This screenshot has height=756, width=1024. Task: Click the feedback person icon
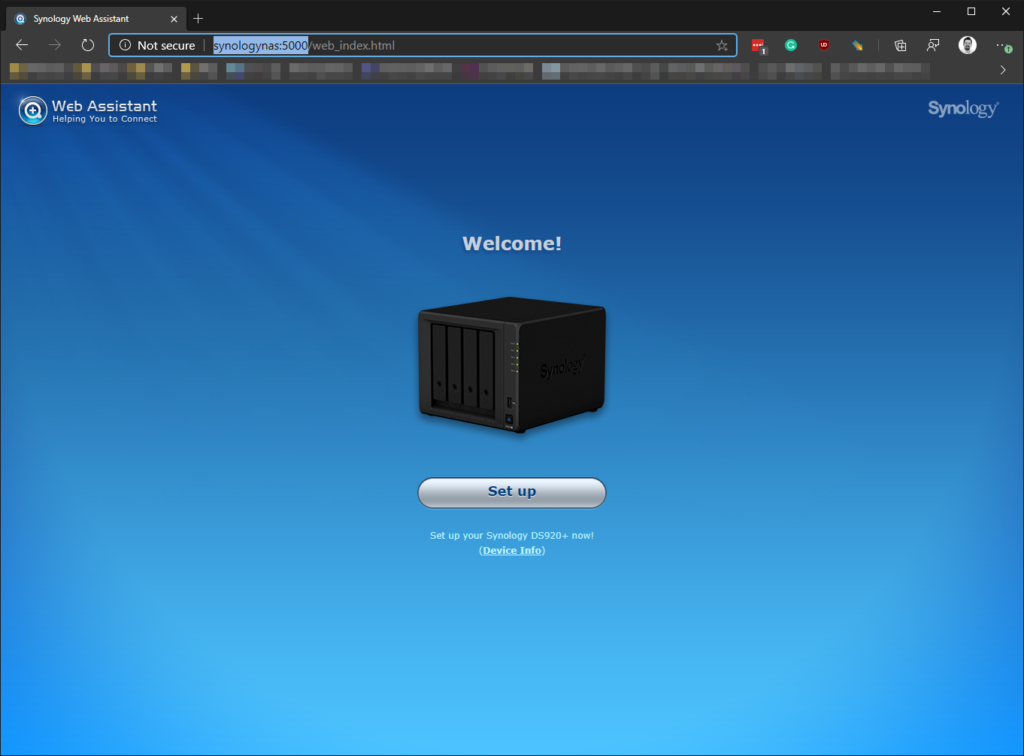933,45
